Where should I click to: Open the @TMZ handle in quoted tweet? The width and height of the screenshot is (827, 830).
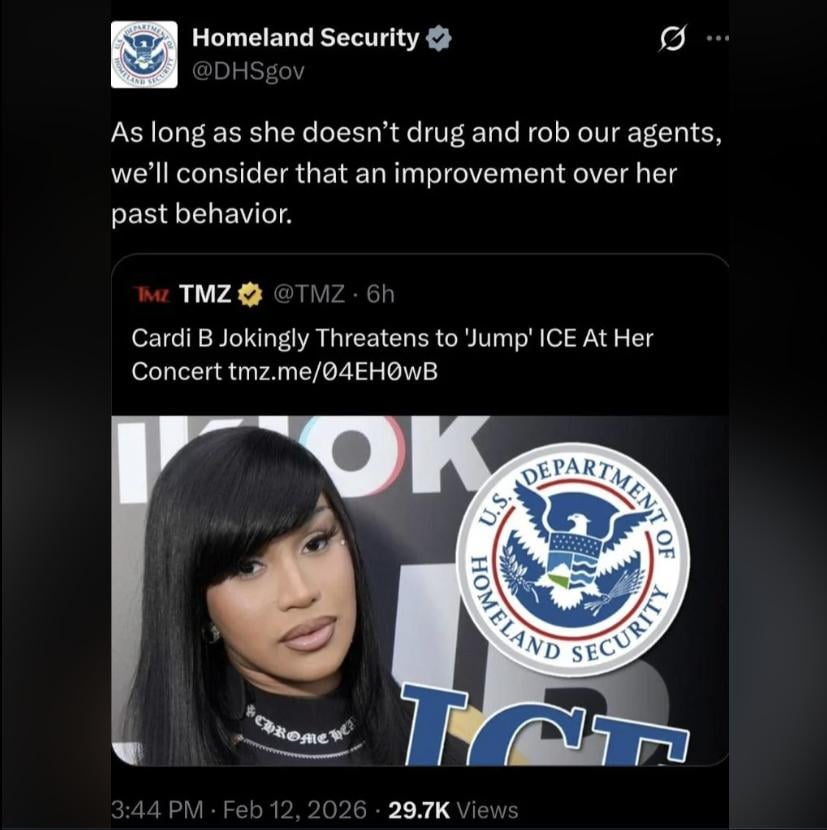pyautogui.click(x=309, y=294)
